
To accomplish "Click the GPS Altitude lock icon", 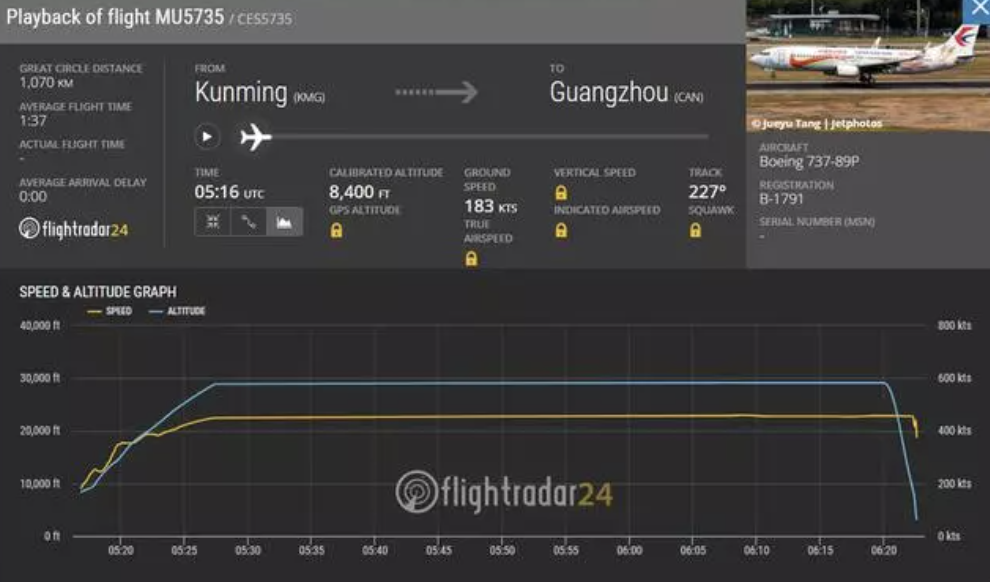I will (x=337, y=230).
